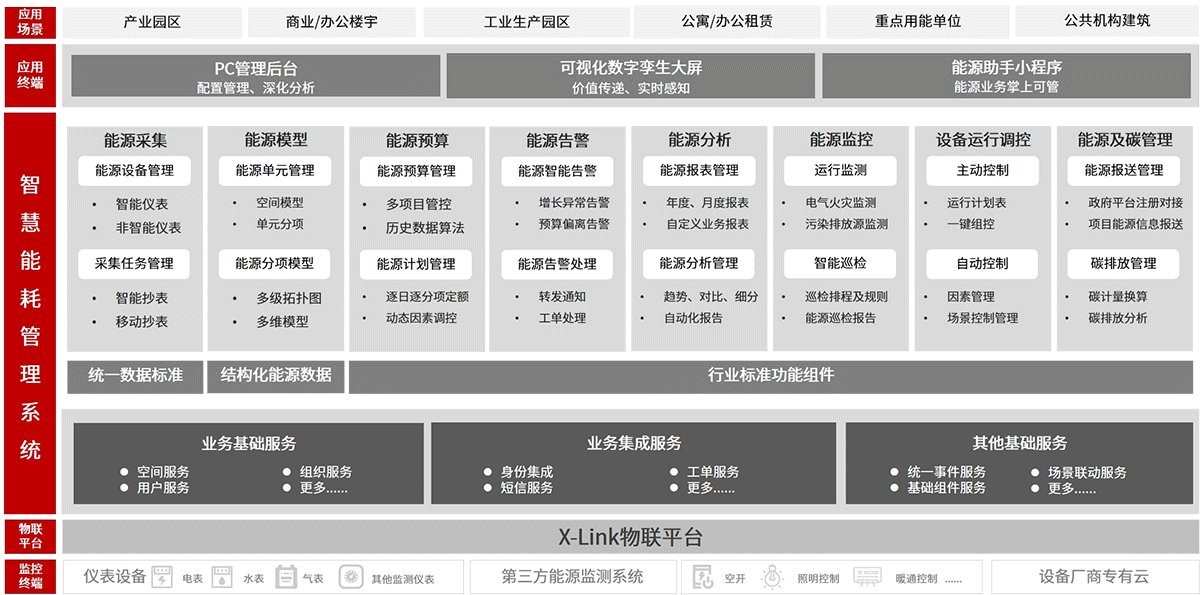Click the 业务集成服务 heading
1200x595 pixels.
pyautogui.click(x=633, y=443)
